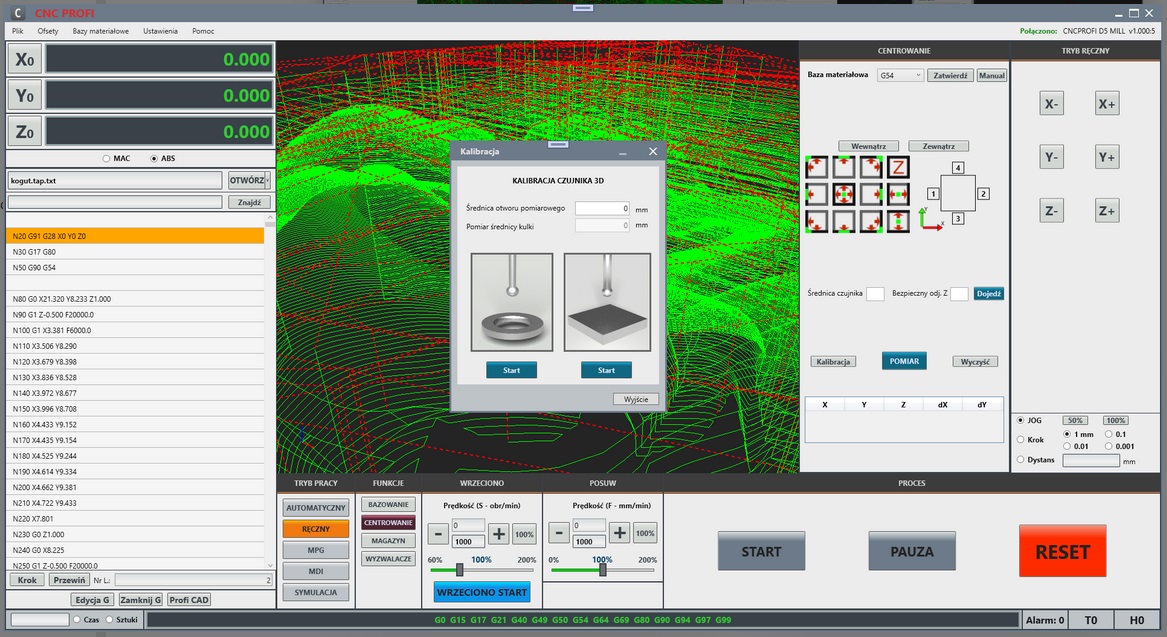Image resolution: width=1167 pixels, height=637 pixels.
Task: Jog the X axis negative with X-
Action: [1051, 104]
